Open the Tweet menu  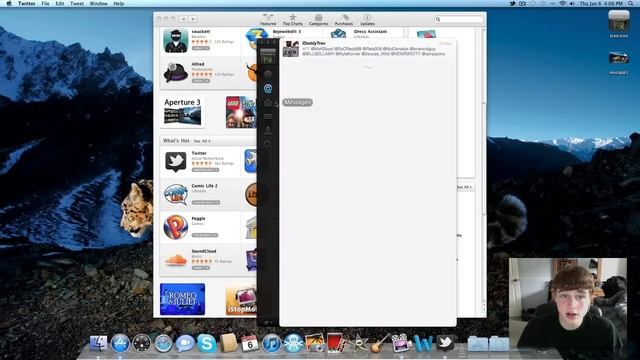tap(77, 3)
